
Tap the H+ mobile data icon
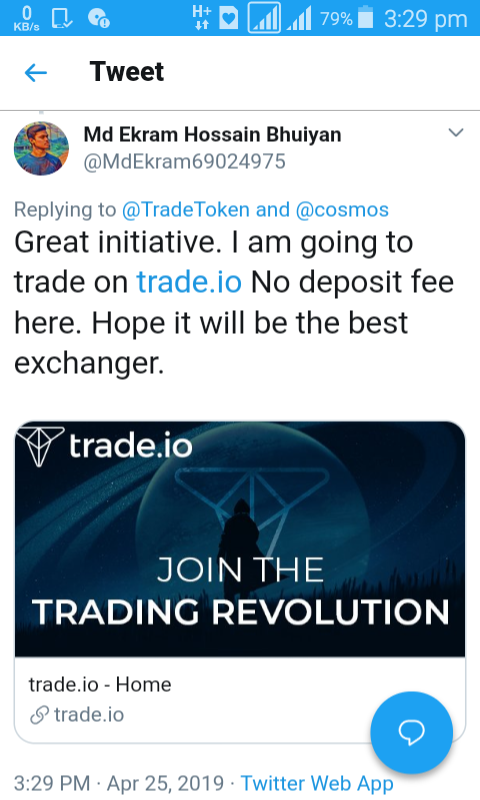[201, 17]
